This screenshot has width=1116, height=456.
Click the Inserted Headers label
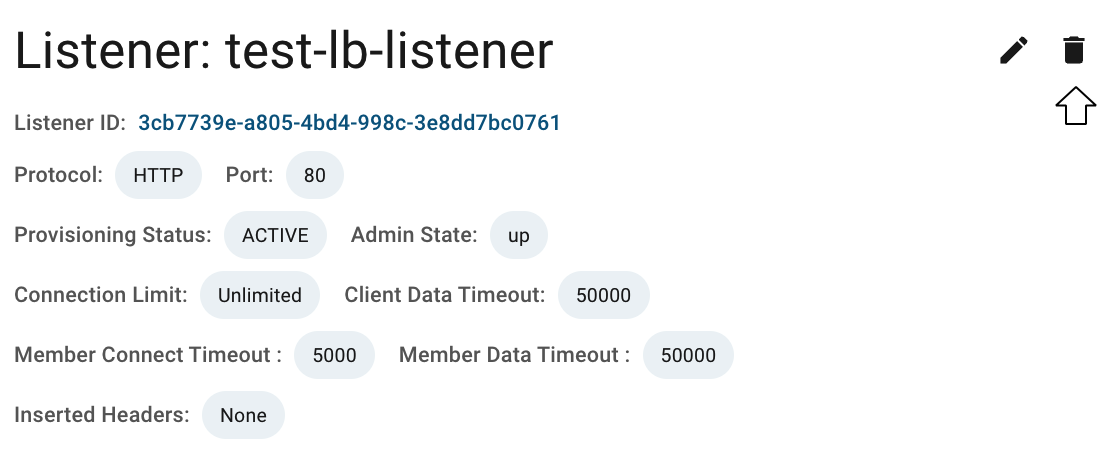(102, 415)
